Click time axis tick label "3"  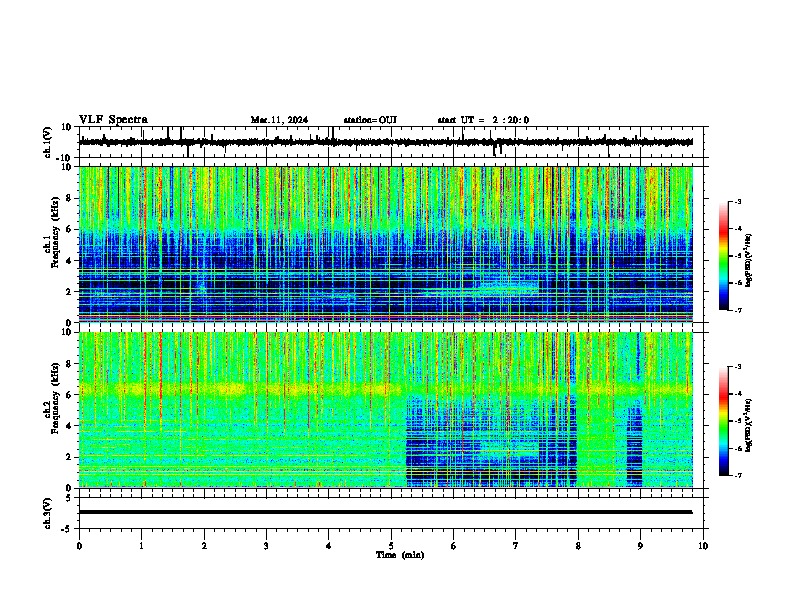coord(266,546)
